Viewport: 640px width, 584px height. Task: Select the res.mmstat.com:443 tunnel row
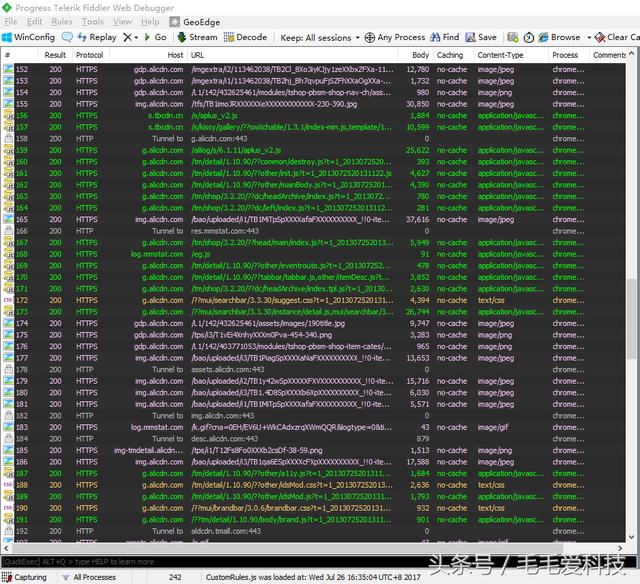(x=313, y=231)
